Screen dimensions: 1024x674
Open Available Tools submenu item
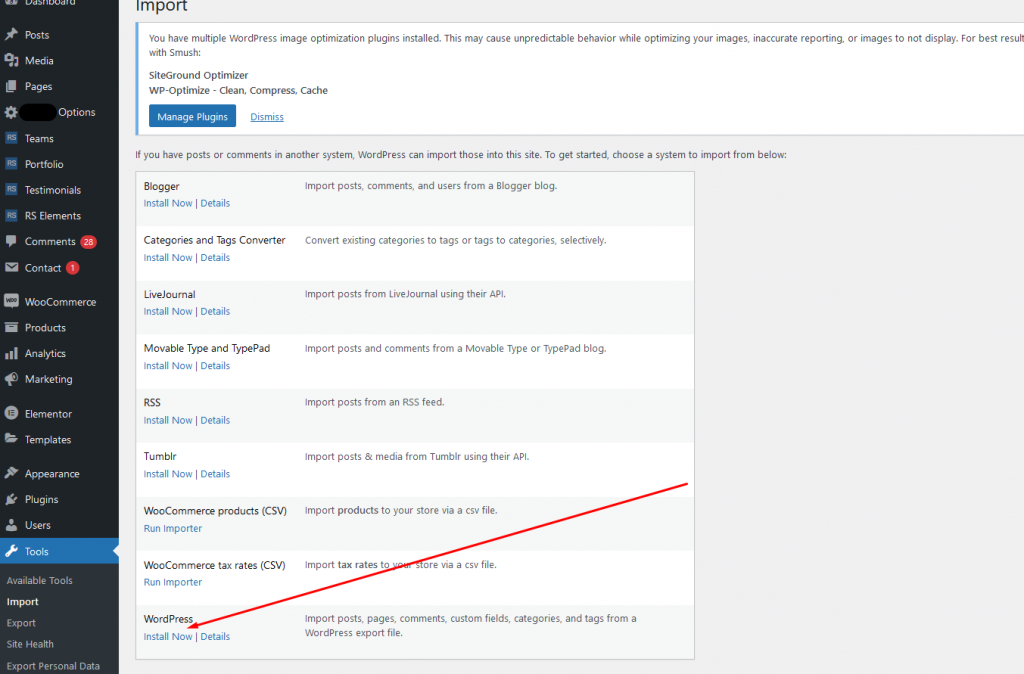(x=39, y=581)
